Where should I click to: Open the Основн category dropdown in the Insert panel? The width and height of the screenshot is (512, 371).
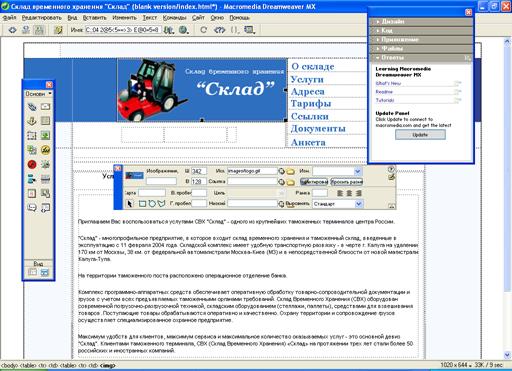coord(38,94)
